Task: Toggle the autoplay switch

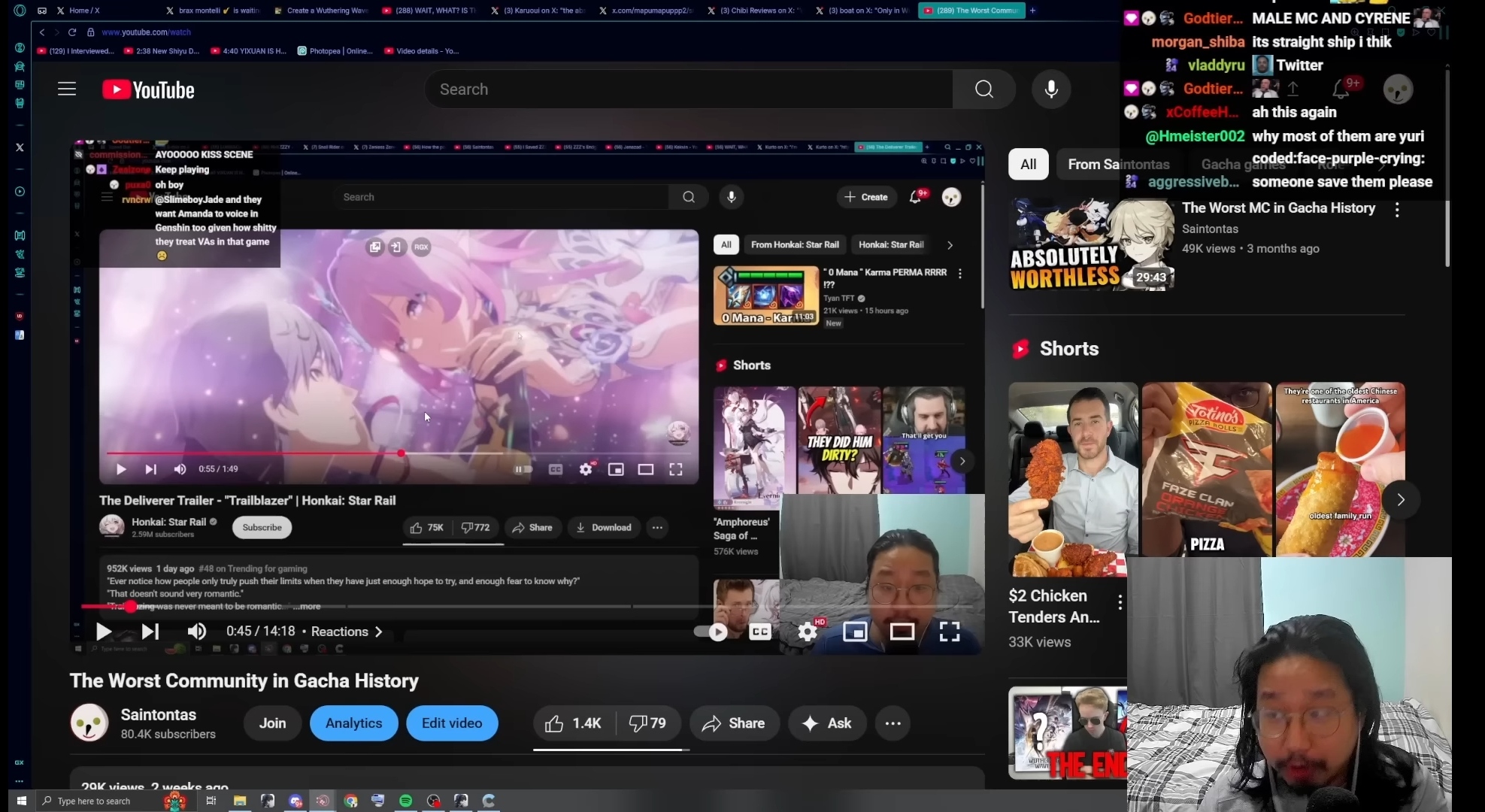Action: click(711, 632)
